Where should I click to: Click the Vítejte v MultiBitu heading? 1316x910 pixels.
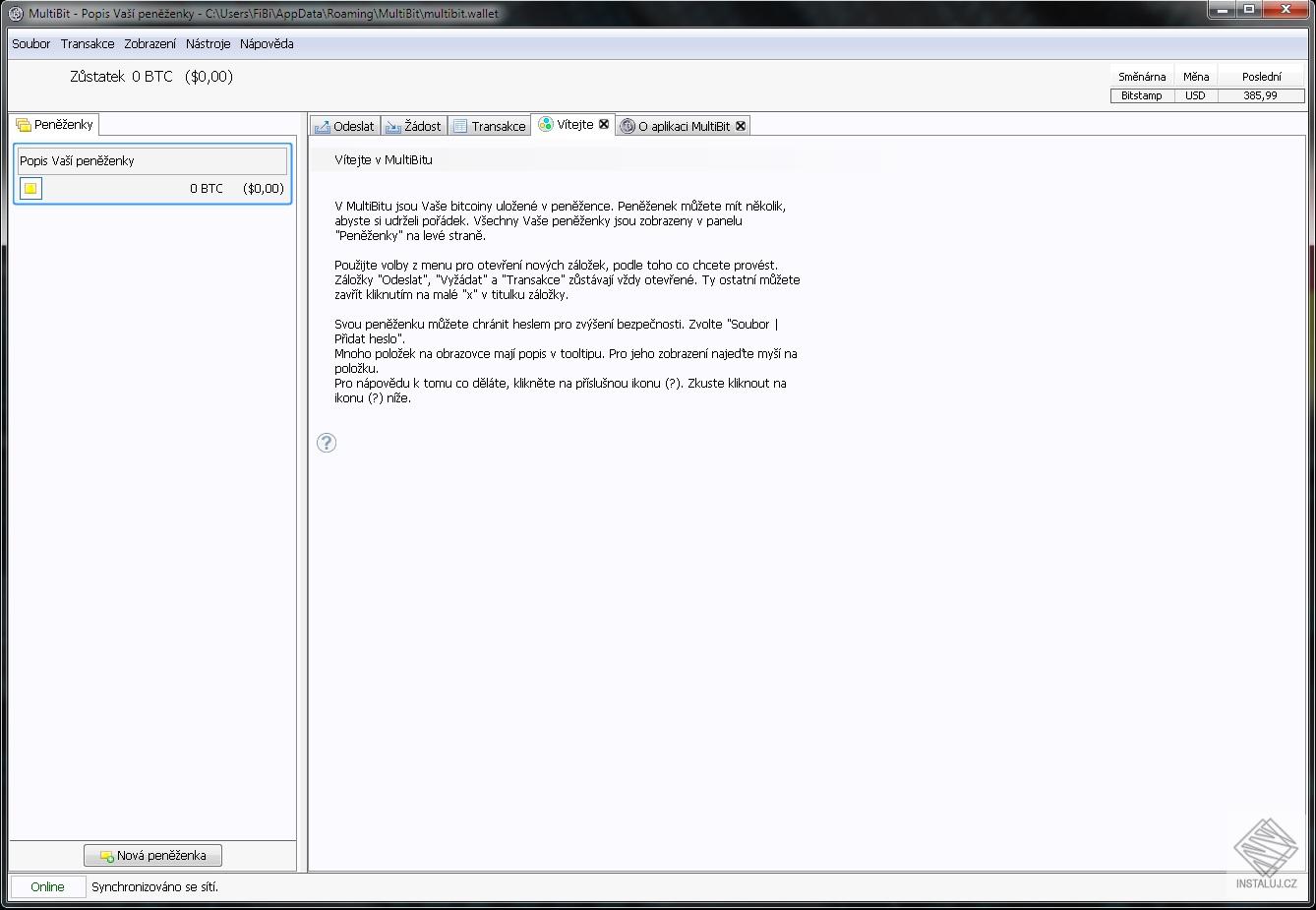[384, 160]
